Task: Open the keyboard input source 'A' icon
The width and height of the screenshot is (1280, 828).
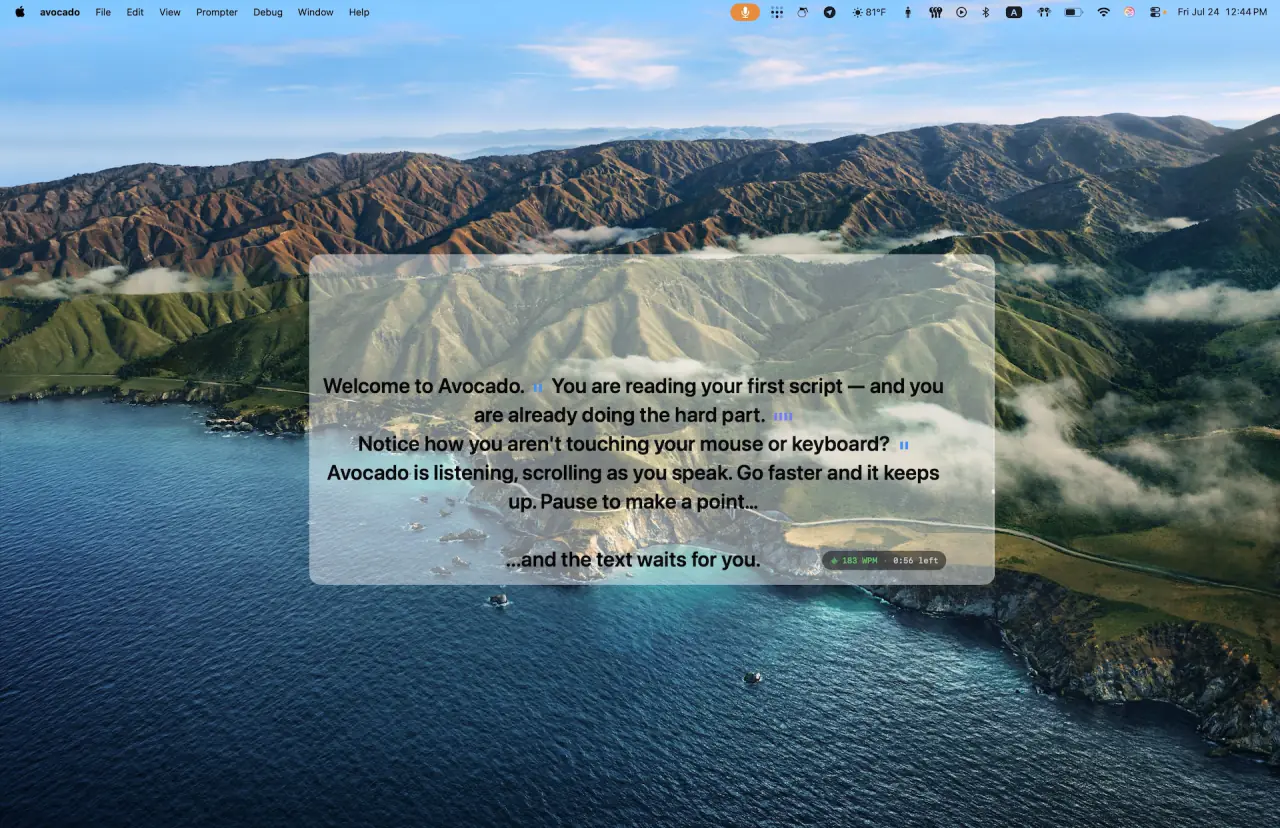Action: 1014,12
